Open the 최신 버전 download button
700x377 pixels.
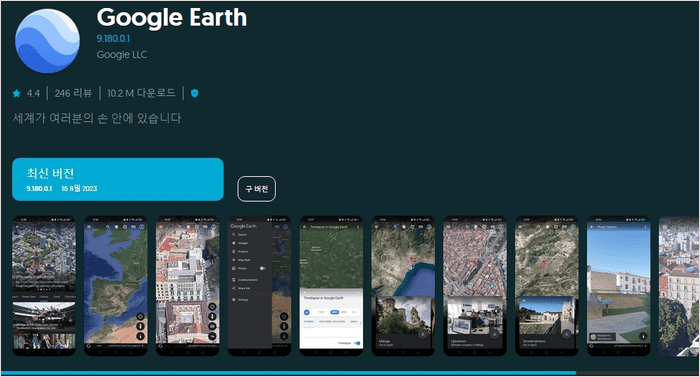pos(118,179)
